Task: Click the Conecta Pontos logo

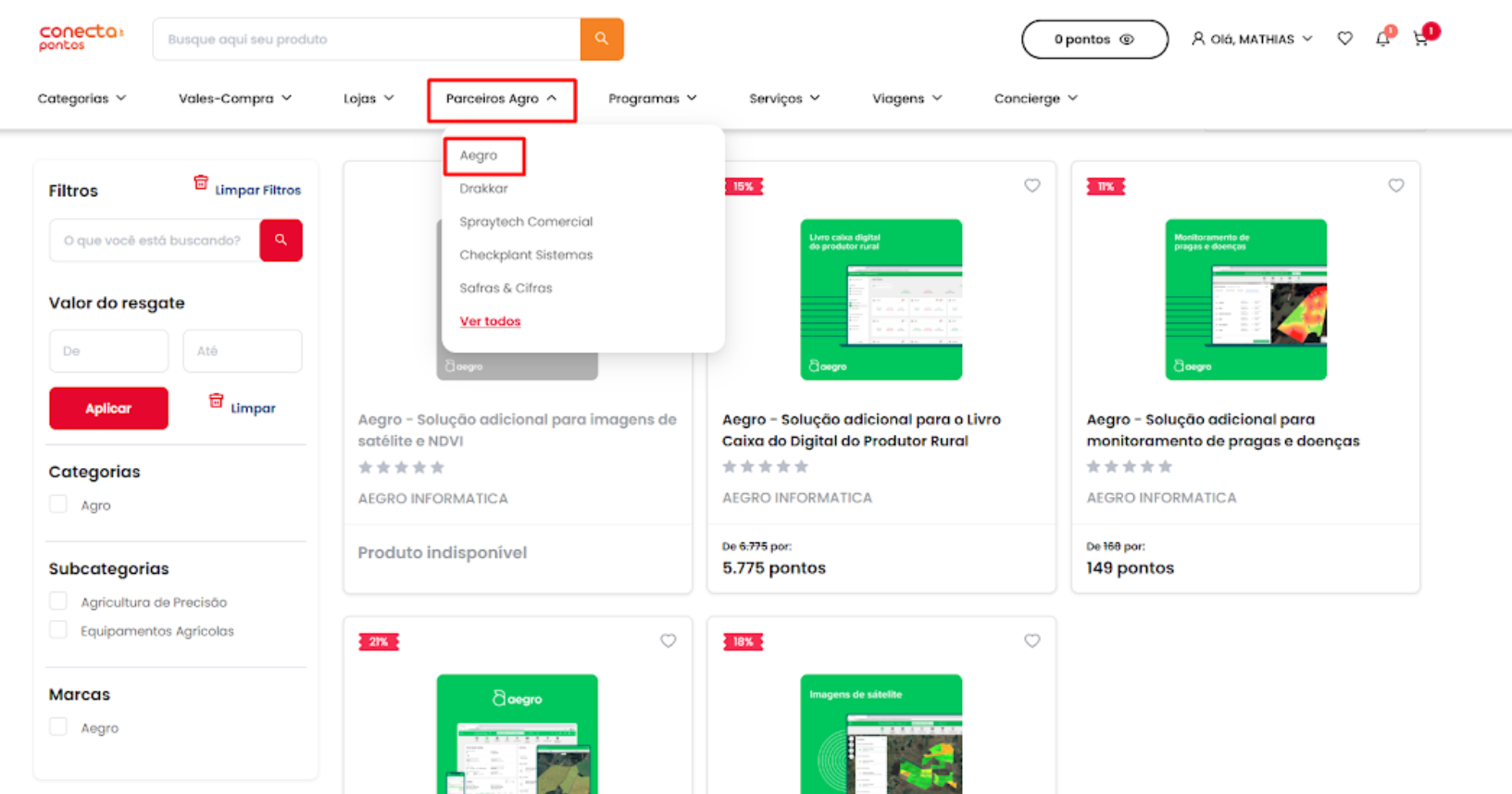Action: point(81,38)
